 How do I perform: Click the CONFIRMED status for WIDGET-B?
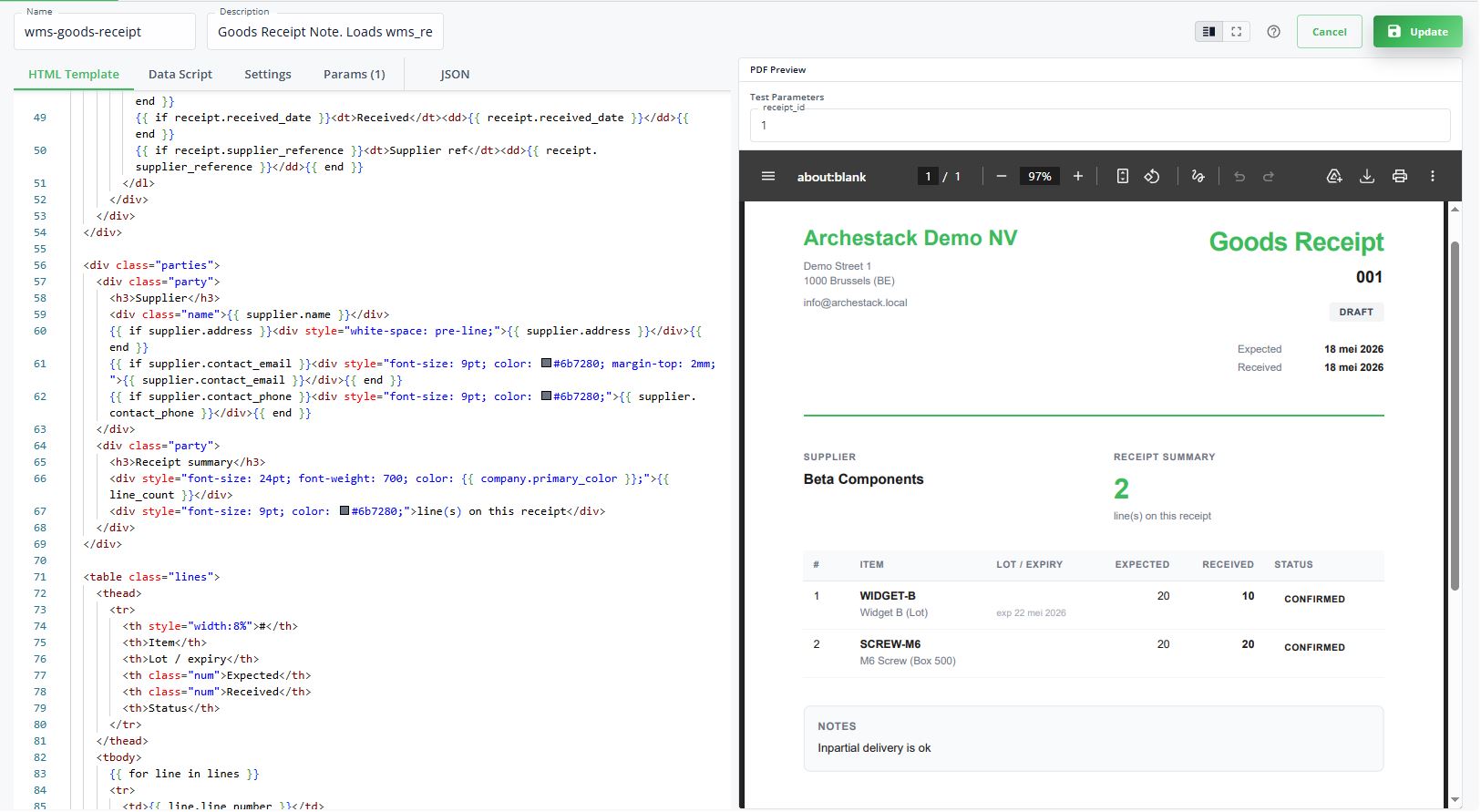click(1314, 599)
